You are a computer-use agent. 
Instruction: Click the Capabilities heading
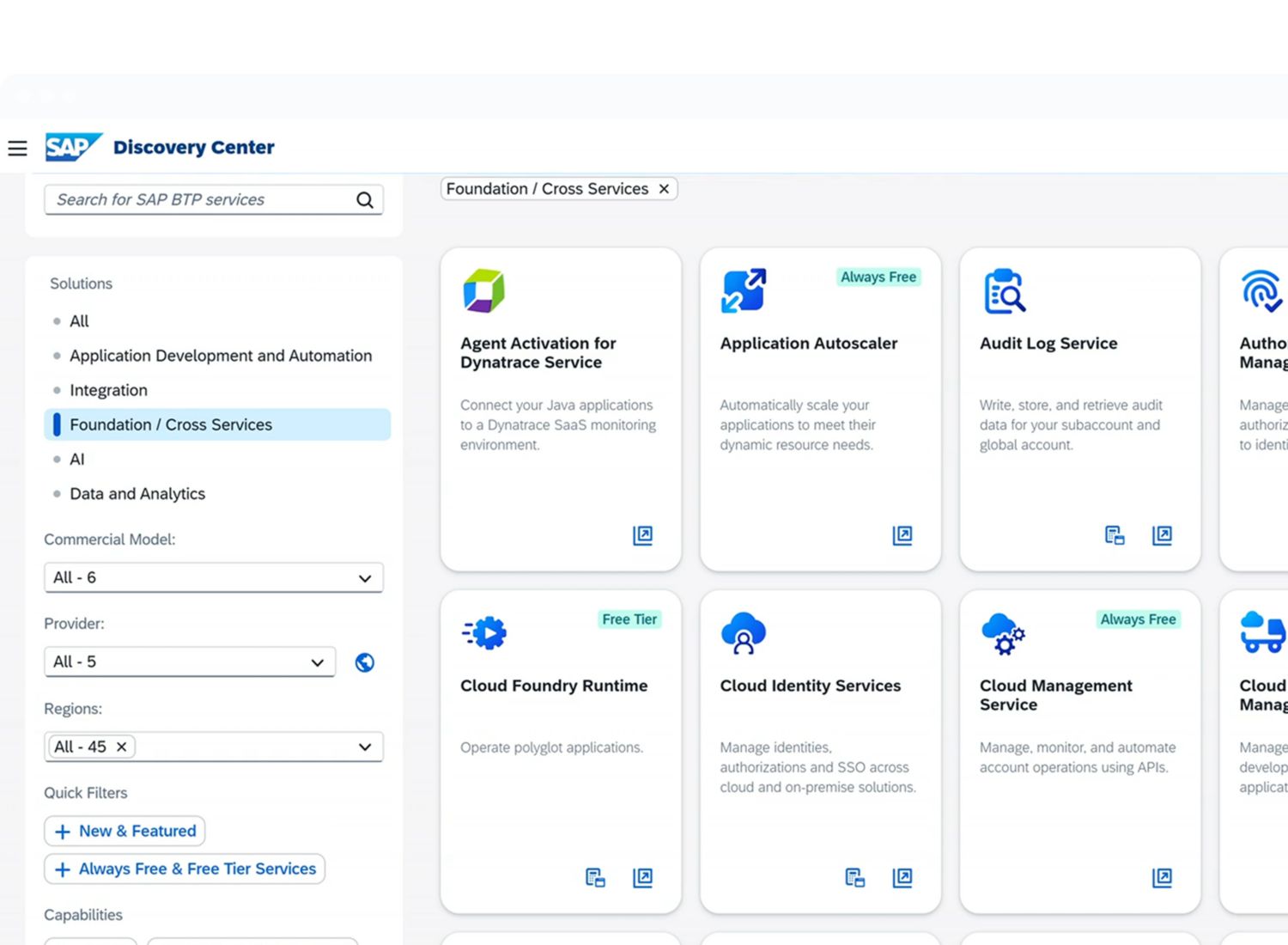pyautogui.click(x=83, y=915)
